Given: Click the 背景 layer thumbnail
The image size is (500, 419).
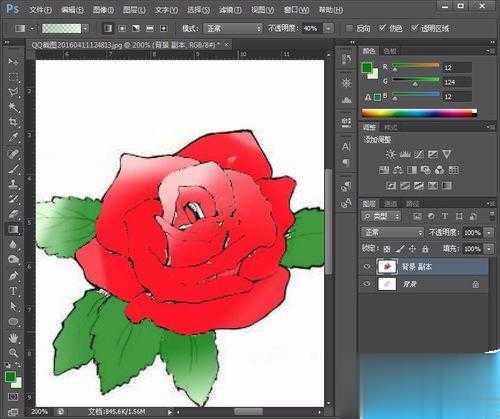Looking at the screenshot, I should tap(387, 284).
